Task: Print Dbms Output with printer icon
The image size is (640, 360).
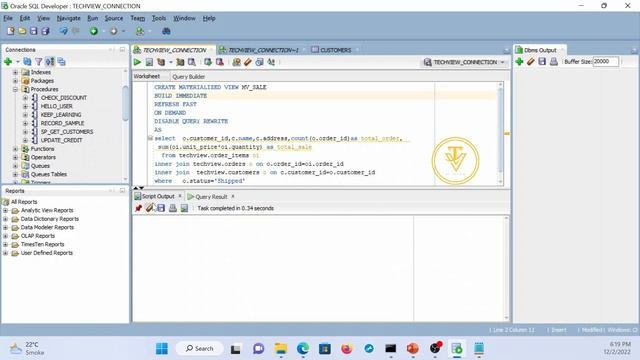Action: coord(554,62)
